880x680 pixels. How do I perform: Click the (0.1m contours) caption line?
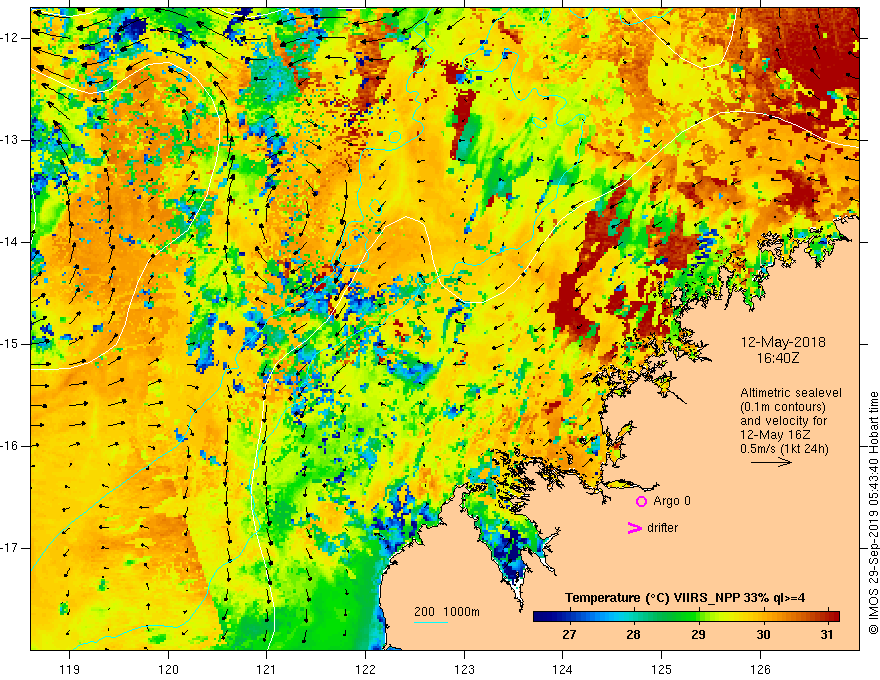tap(783, 407)
